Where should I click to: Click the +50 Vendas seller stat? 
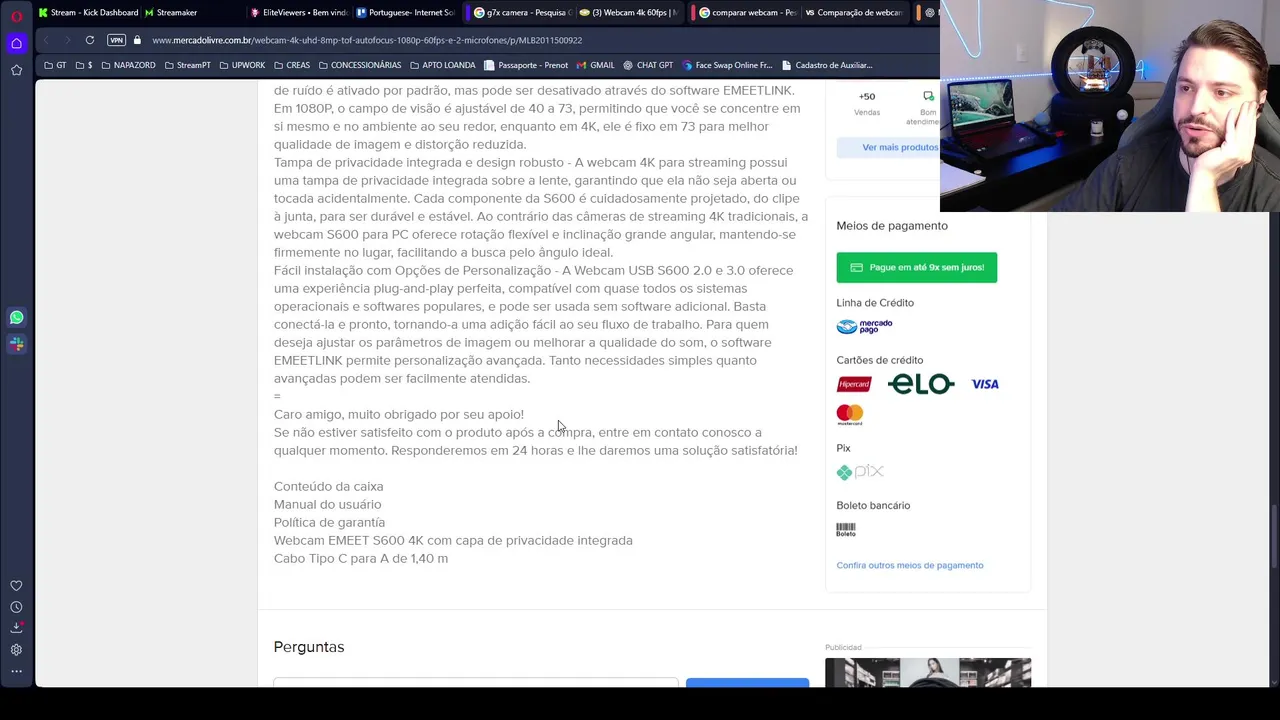coord(867,104)
